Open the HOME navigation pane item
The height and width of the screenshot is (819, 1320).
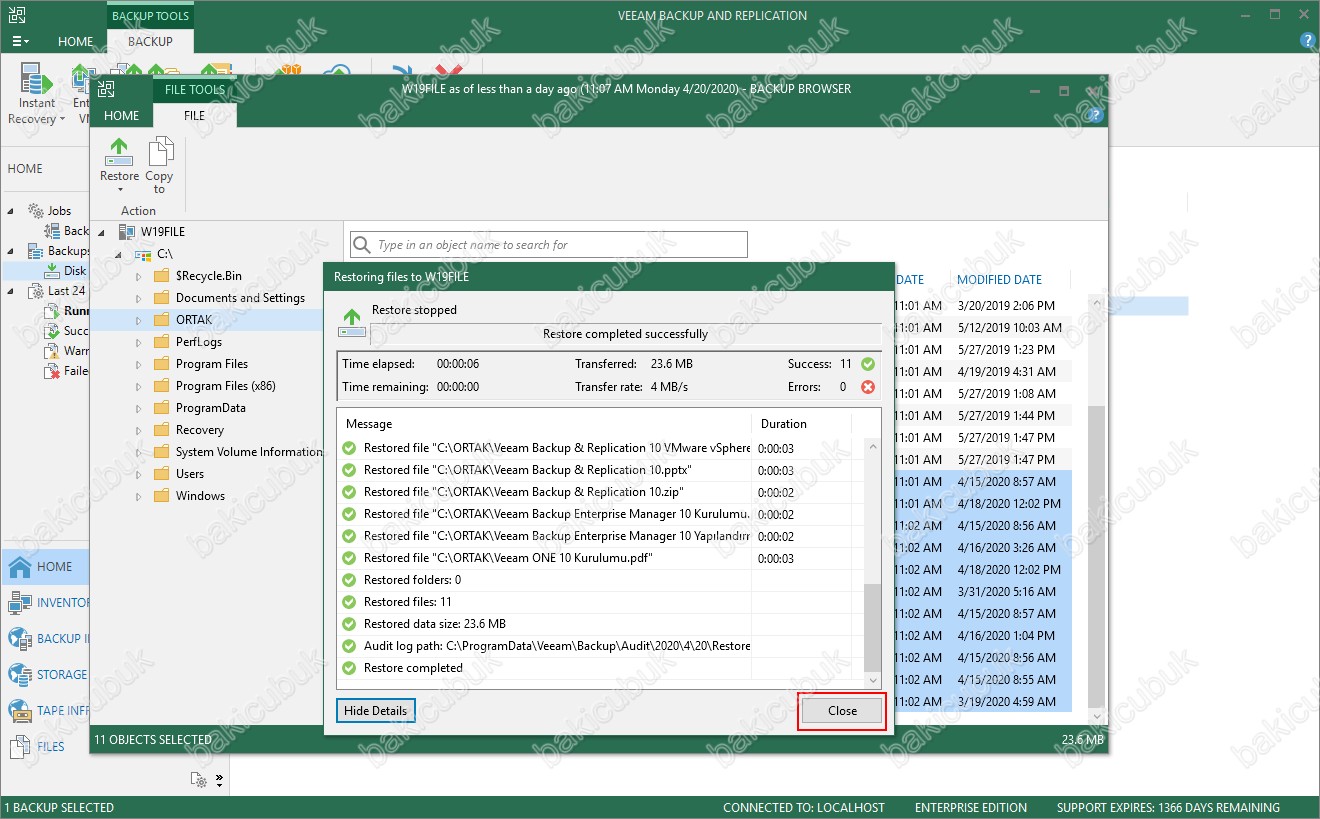(45, 567)
